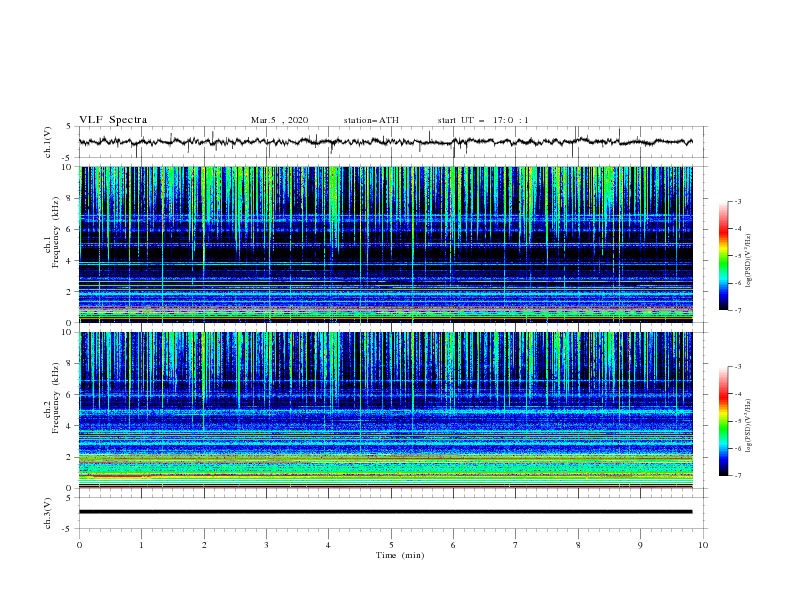Click the 5 minute tick on time axis
The width and height of the screenshot is (792, 612).
pos(391,545)
